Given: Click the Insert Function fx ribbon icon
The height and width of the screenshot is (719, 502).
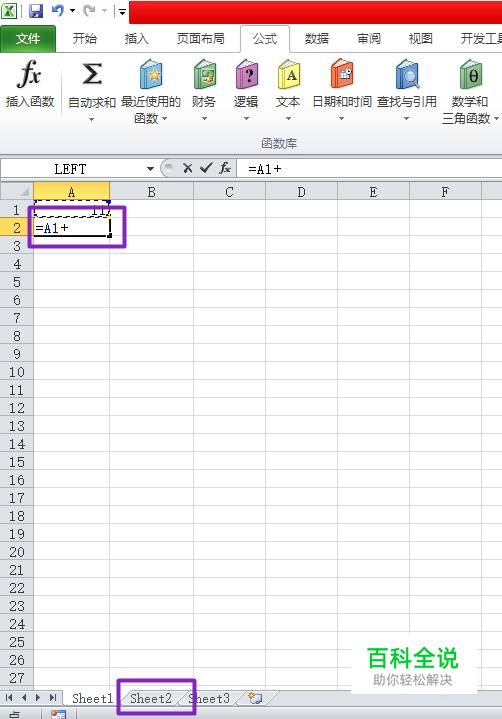Looking at the screenshot, I should [x=29, y=74].
